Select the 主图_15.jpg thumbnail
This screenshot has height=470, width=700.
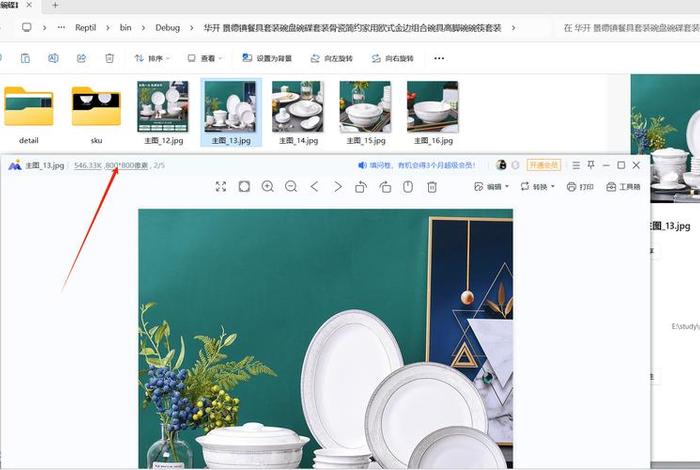(x=365, y=112)
